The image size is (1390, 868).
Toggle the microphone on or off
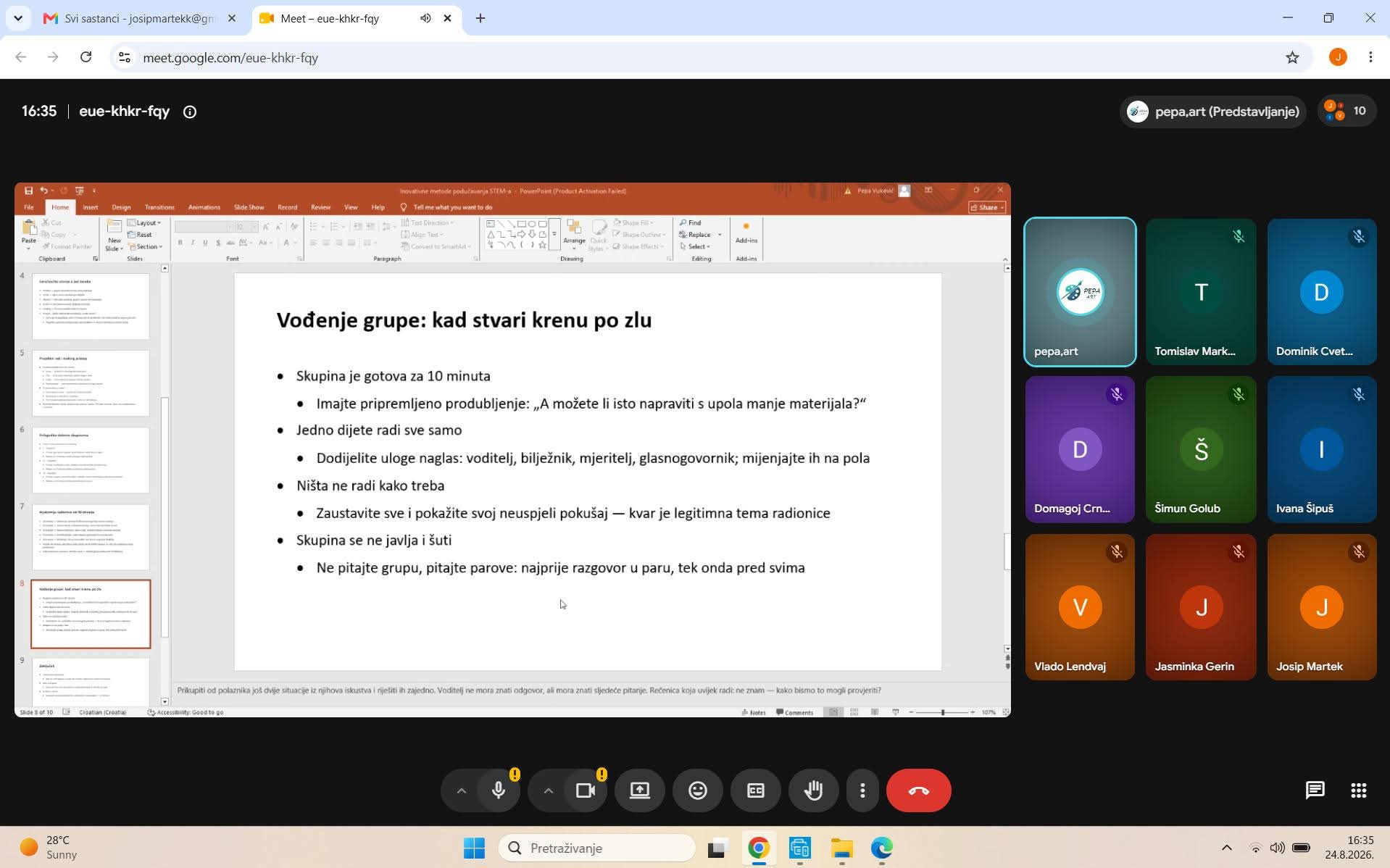click(x=499, y=790)
